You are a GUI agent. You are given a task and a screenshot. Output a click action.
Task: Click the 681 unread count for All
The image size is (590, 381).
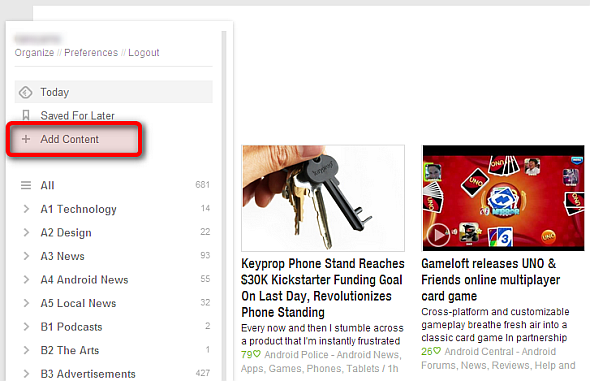click(x=202, y=185)
